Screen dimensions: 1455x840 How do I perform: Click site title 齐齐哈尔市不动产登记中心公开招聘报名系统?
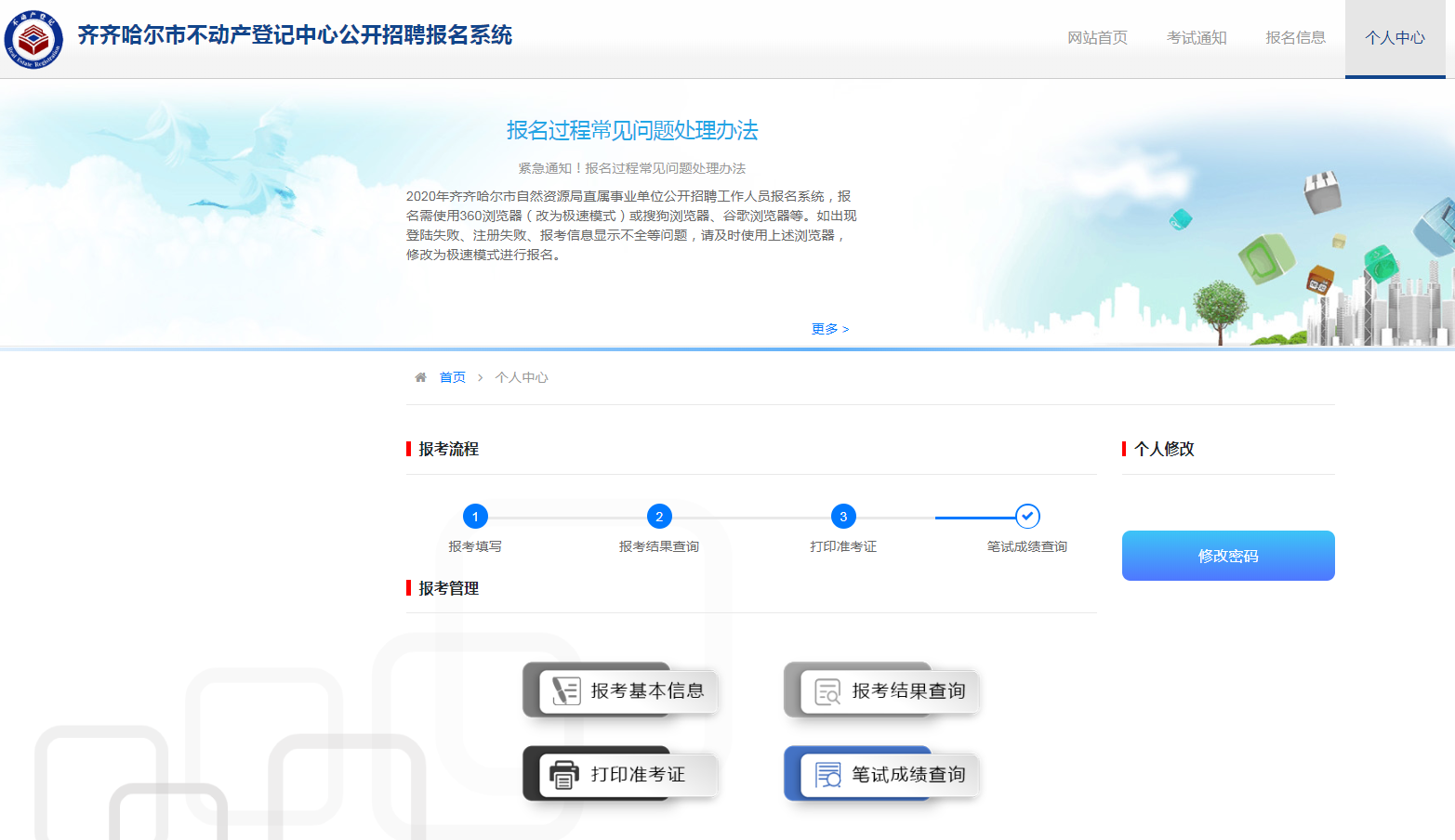tap(295, 35)
